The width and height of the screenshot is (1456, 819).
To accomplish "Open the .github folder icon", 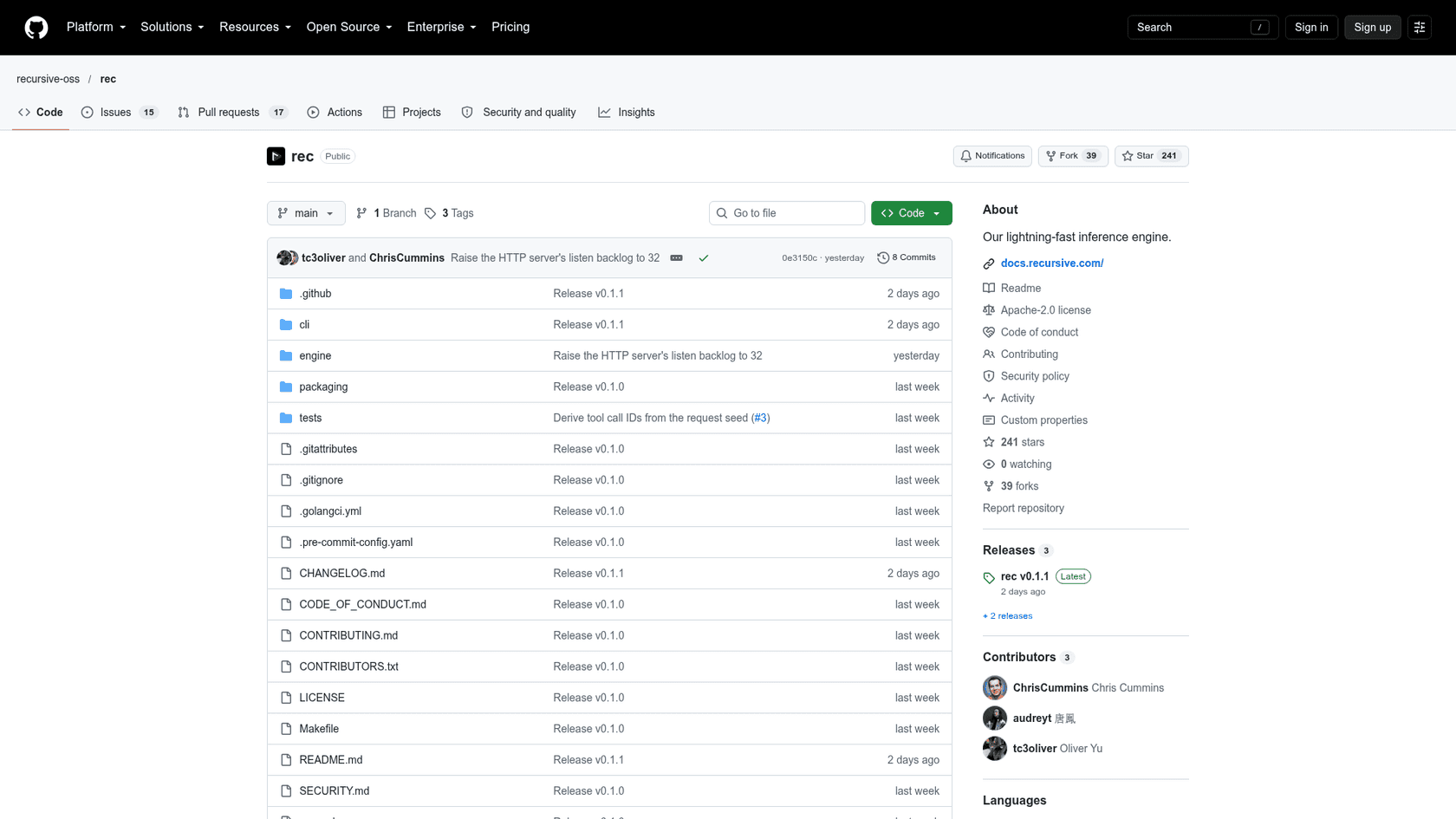I will click(286, 294).
